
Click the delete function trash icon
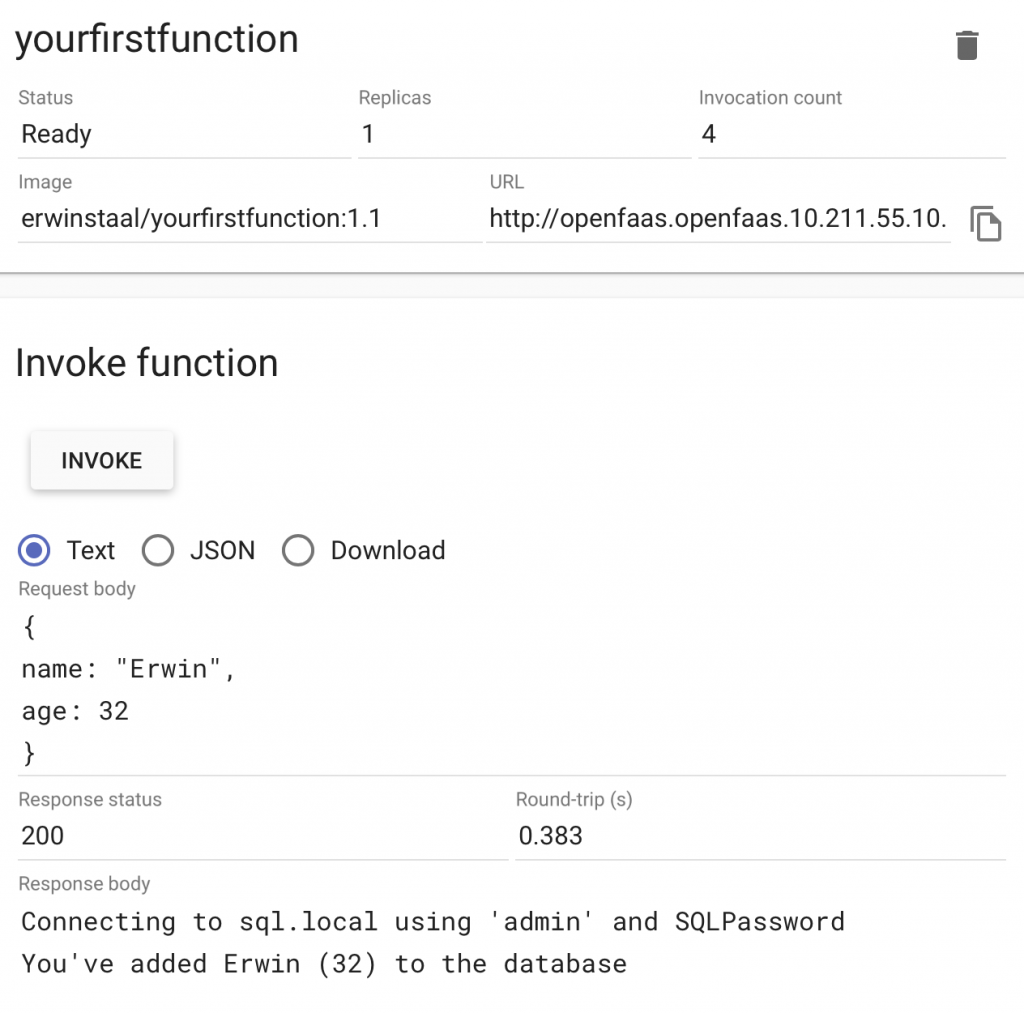966,44
